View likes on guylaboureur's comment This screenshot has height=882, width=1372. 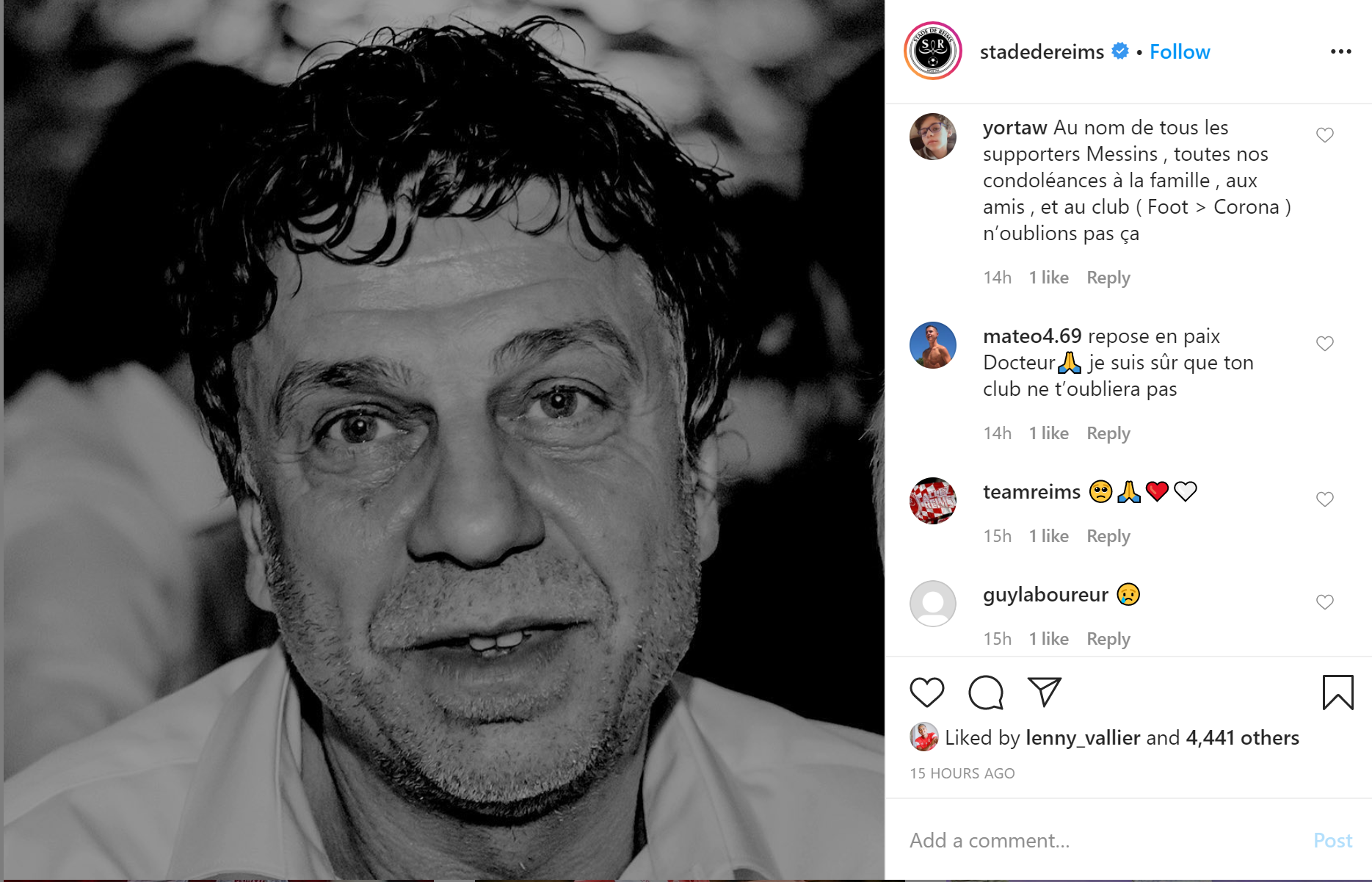click(x=1048, y=639)
